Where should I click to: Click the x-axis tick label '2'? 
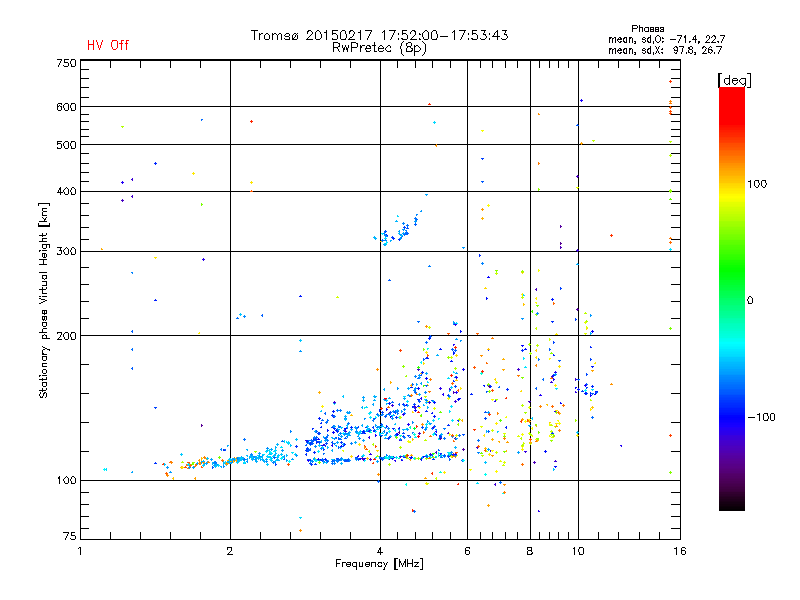pyautogui.click(x=230, y=551)
